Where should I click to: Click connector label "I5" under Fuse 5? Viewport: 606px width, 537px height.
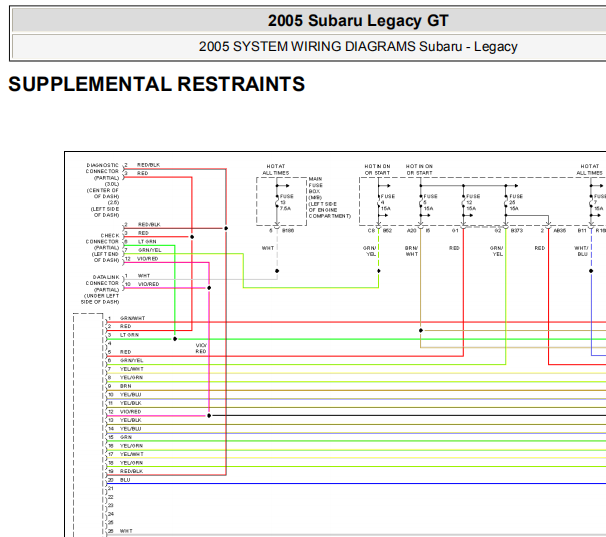tap(427, 231)
